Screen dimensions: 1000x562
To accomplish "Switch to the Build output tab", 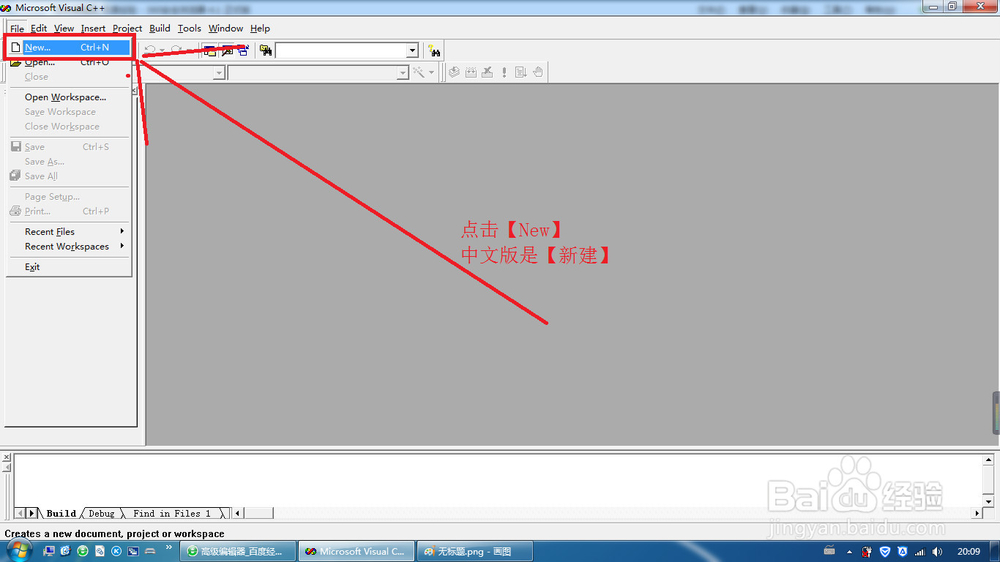I will (x=61, y=514).
